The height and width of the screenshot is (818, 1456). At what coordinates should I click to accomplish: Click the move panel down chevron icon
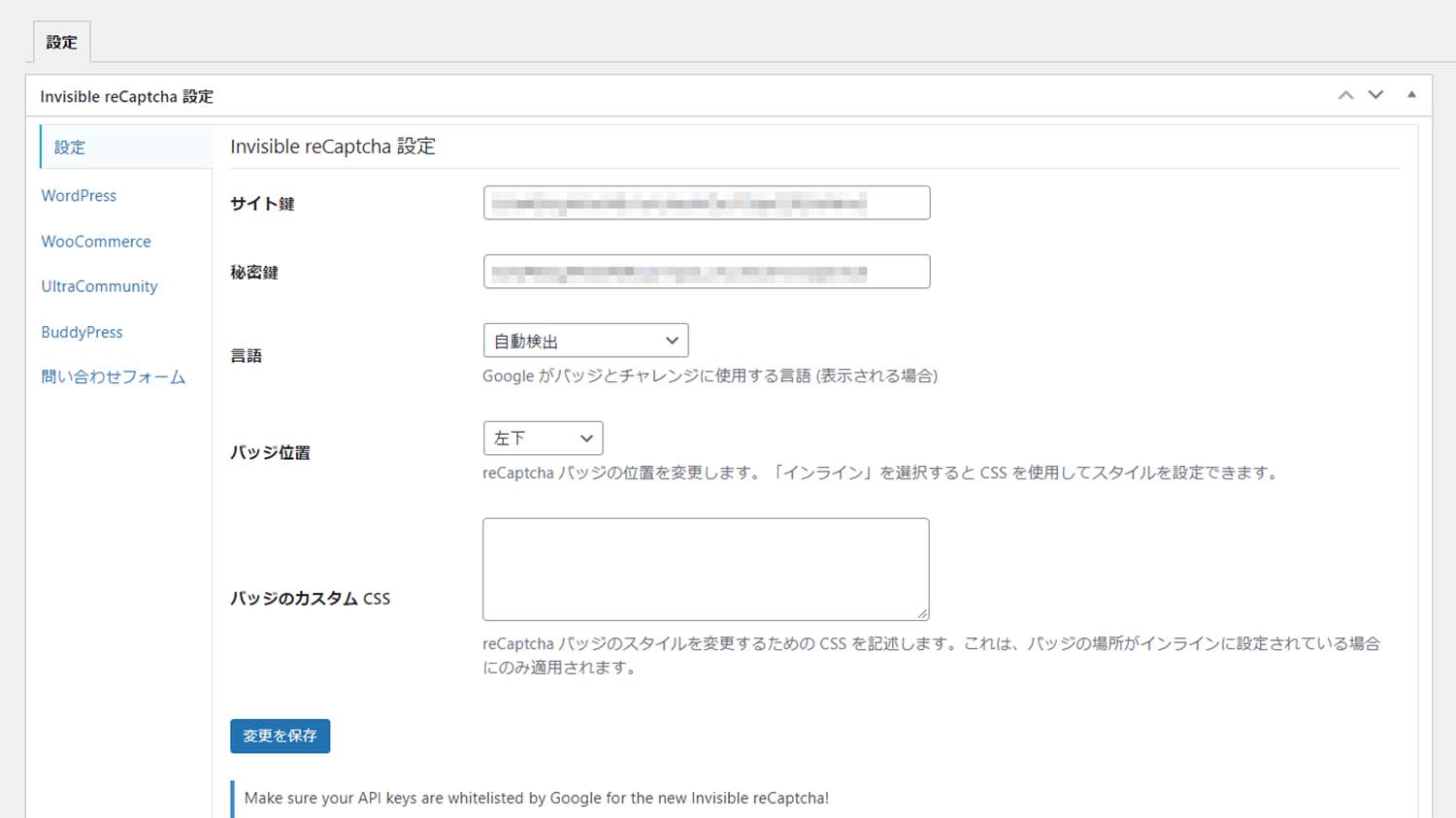(1375, 95)
